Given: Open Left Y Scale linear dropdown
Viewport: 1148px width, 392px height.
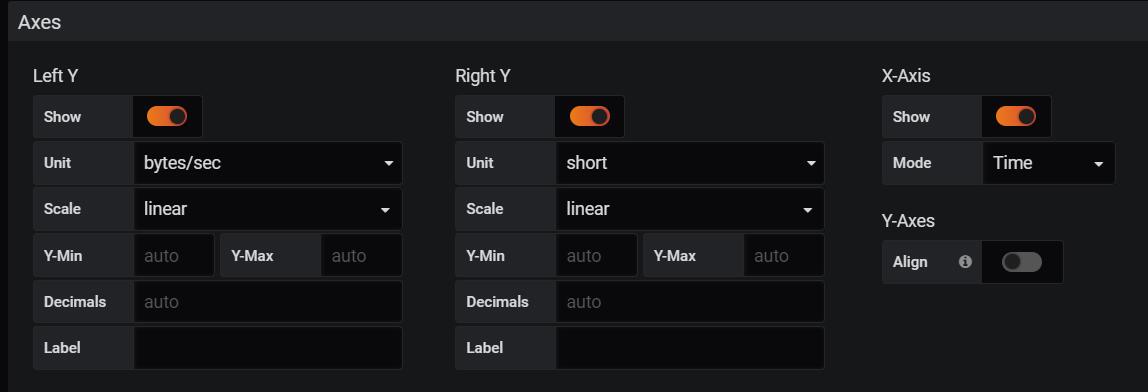Looking at the screenshot, I should click(267, 209).
